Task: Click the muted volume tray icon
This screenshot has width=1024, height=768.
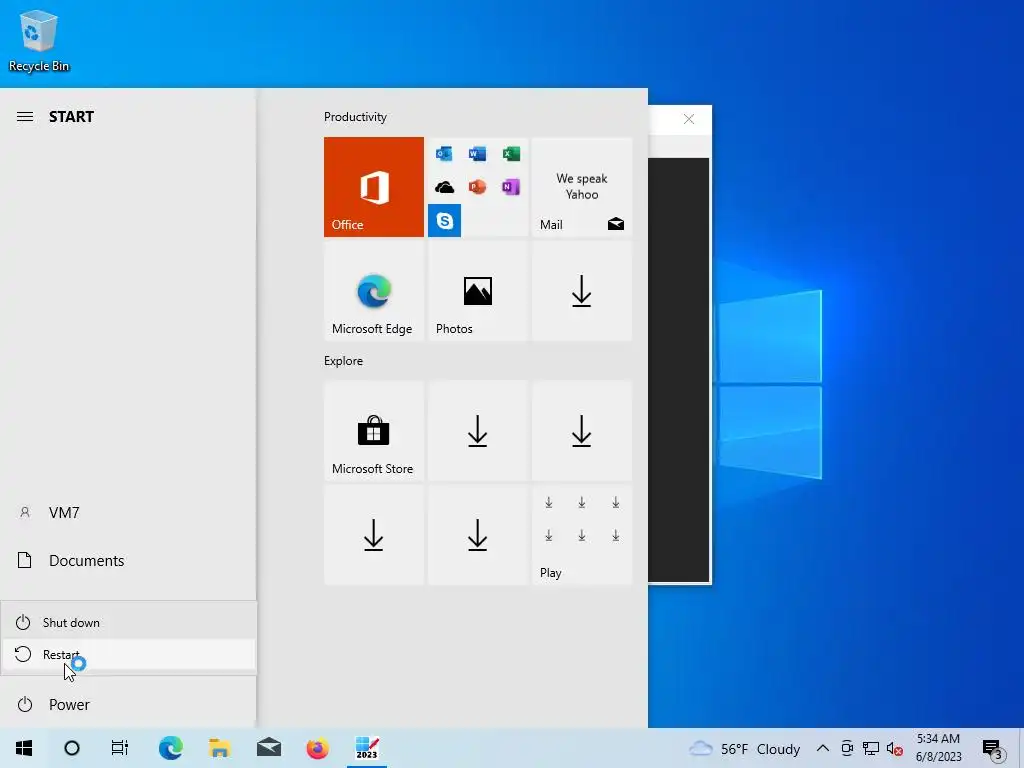Action: pos(895,749)
